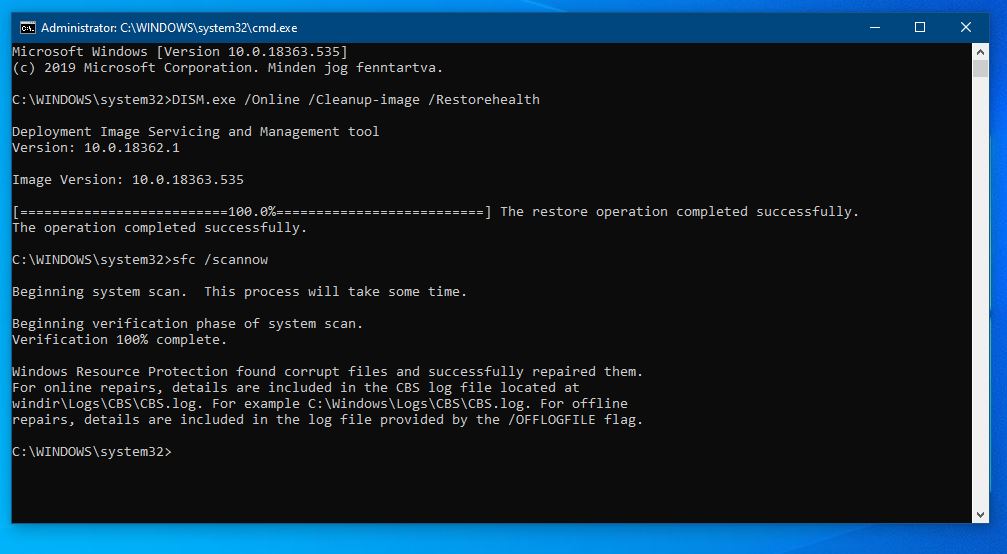Click 'Beginning verification phase of system scan.' line
Screen dimensions: 1007x554
click(188, 324)
